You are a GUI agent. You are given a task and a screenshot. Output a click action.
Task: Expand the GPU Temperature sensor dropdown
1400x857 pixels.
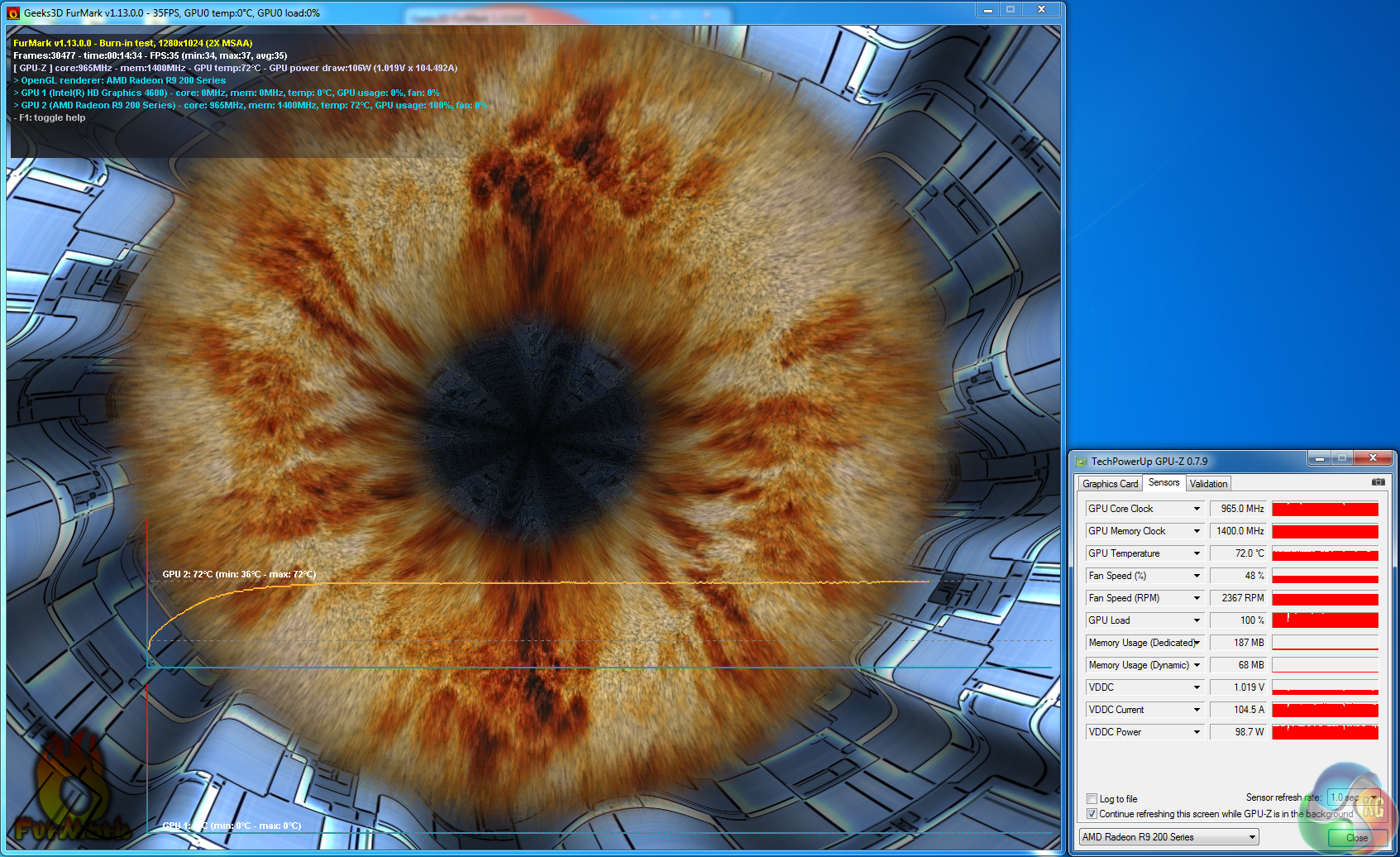(x=1196, y=553)
